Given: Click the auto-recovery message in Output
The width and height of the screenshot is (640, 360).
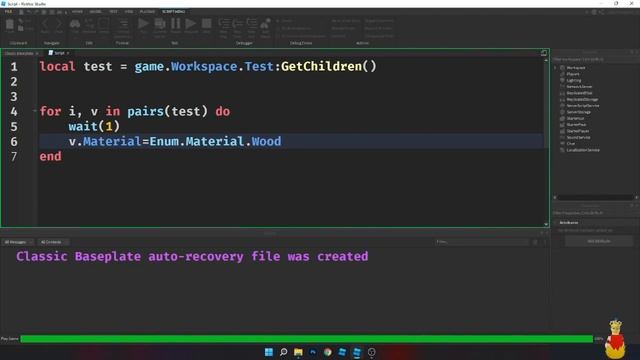Looking at the screenshot, I should pyautogui.click(x=192, y=256).
